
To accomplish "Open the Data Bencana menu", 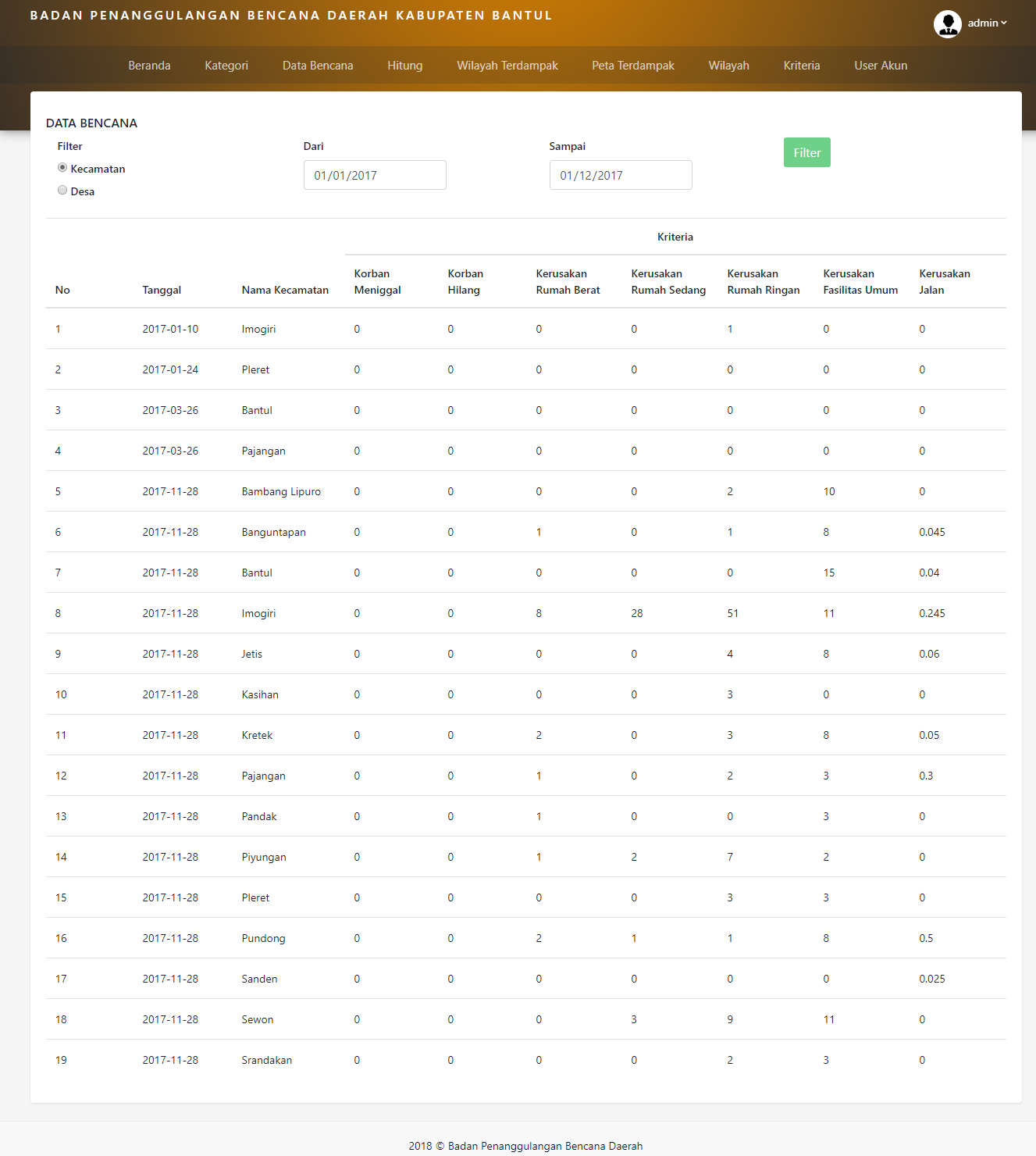I will pyautogui.click(x=318, y=66).
